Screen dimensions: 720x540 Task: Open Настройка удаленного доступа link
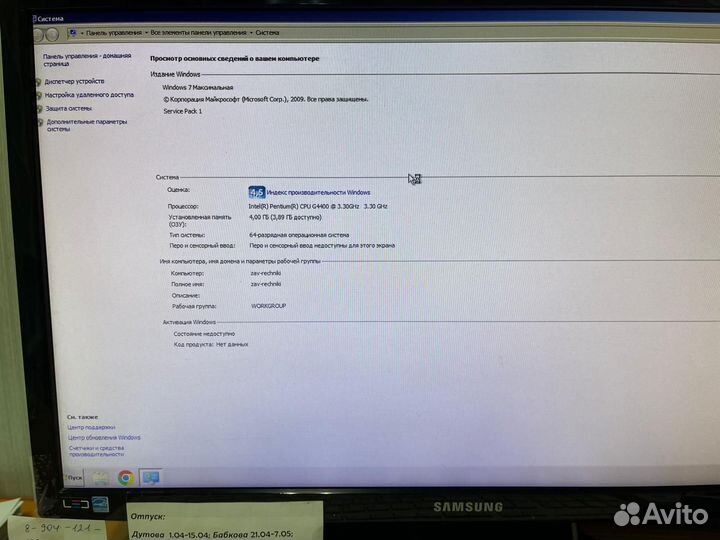coord(89,95)
